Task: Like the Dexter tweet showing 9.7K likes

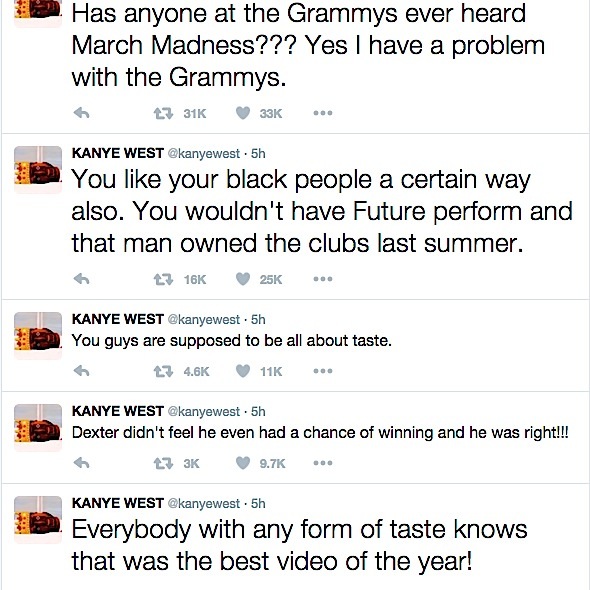Action: tap(243, 463)
